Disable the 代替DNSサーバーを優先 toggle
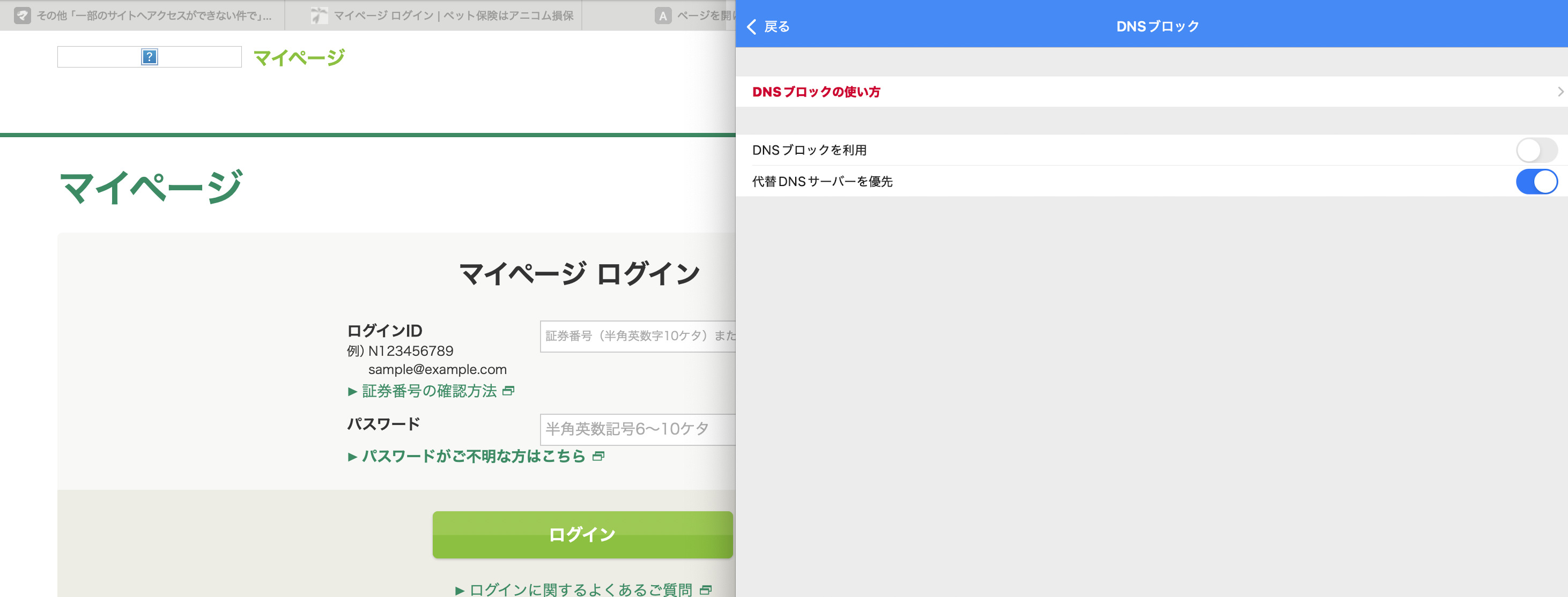Viewport: 1568px width, 597px height. coord(1536,181)
